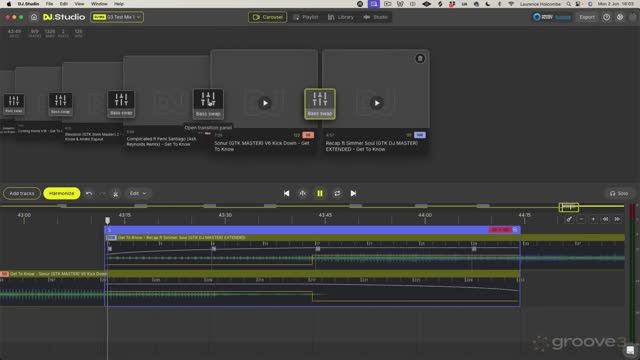The image size is (640, 360).
Task: Open the Apple menu
Action: 9,4
